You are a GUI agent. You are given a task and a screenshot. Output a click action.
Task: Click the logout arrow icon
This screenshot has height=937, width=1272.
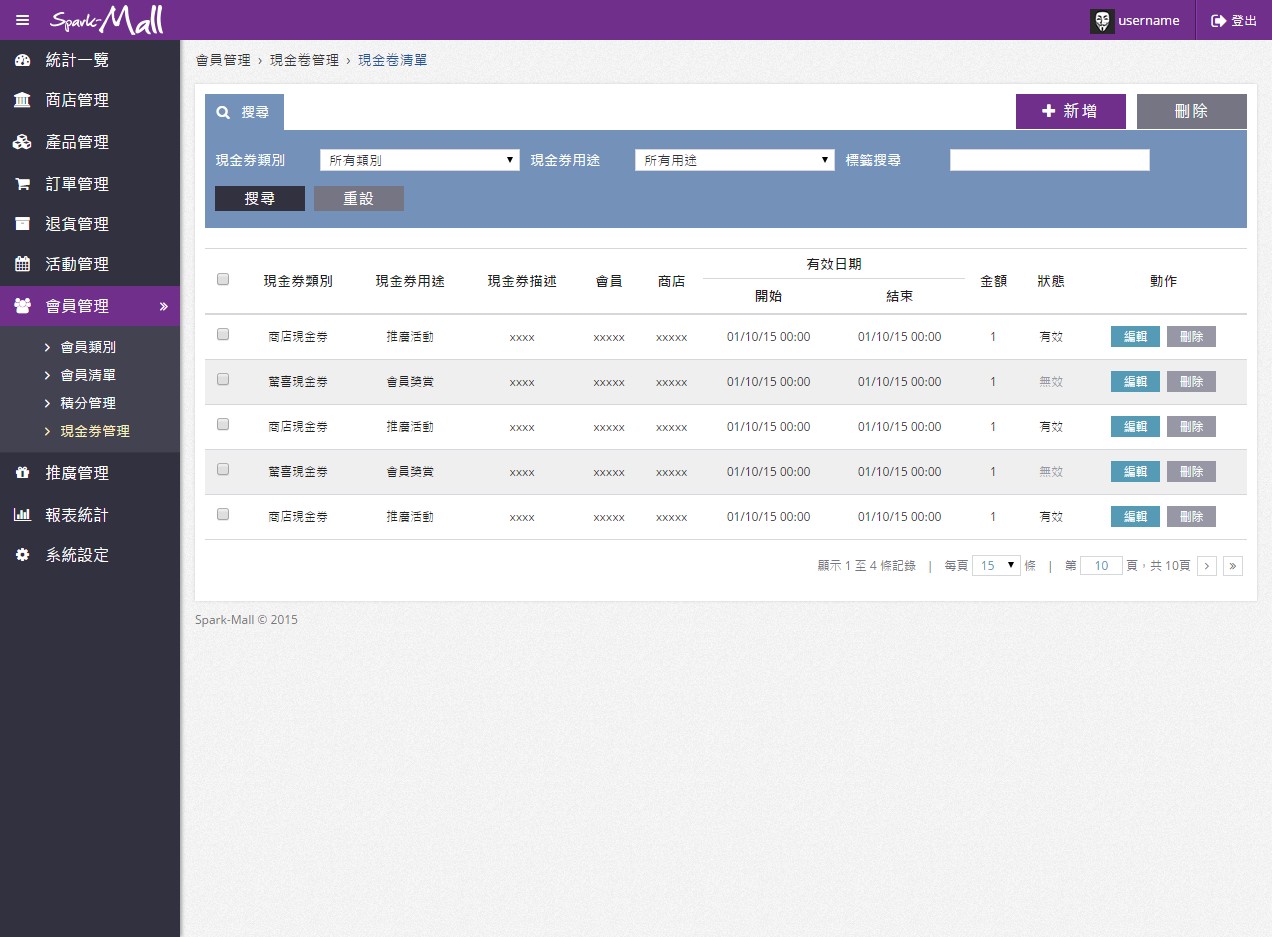coord(1218,21)
